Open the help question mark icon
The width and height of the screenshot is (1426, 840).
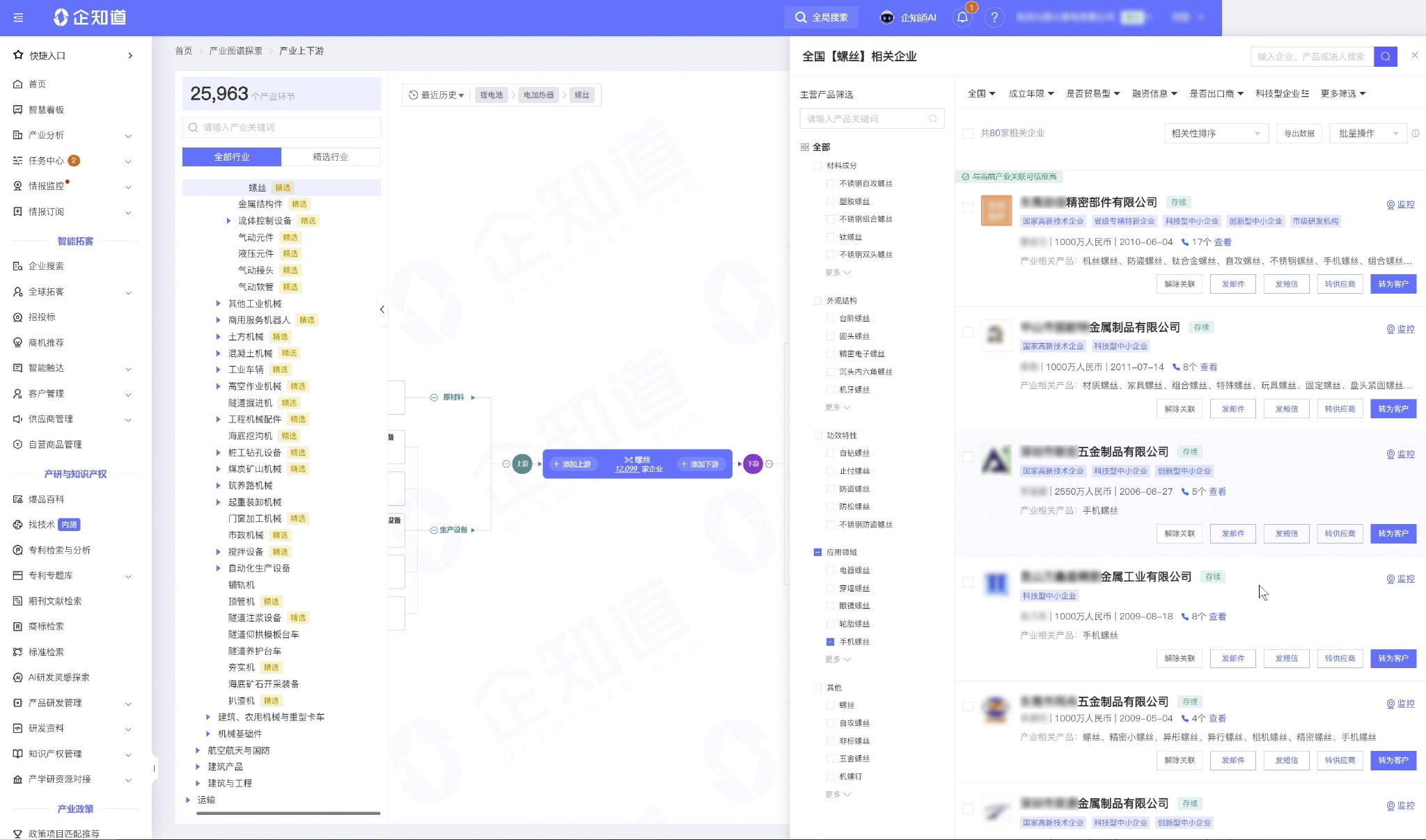[x=994, y=17]
